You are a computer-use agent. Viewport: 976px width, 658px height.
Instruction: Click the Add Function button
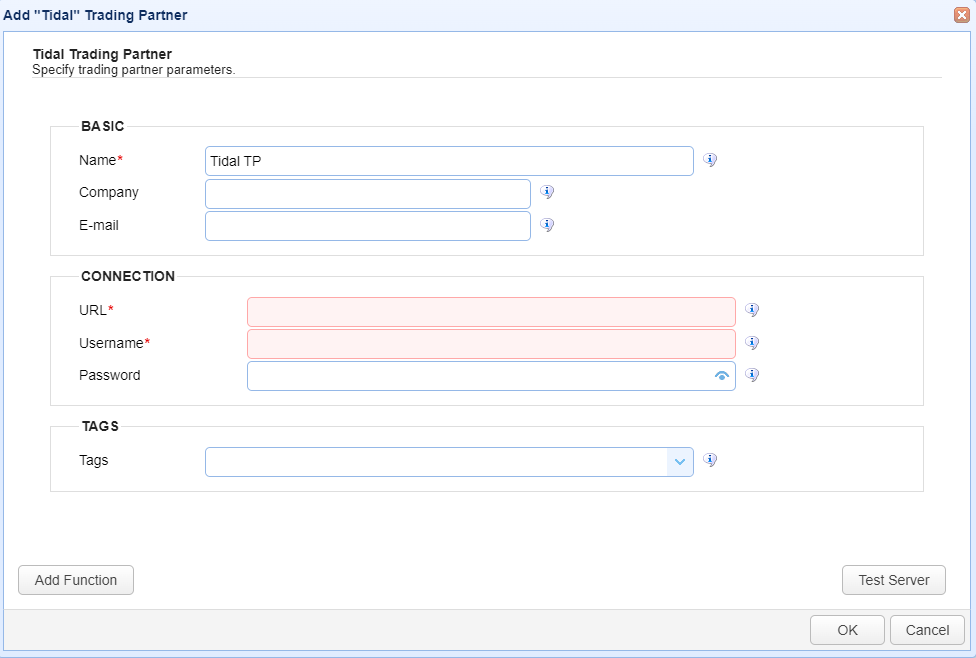(x=76, y=580)
